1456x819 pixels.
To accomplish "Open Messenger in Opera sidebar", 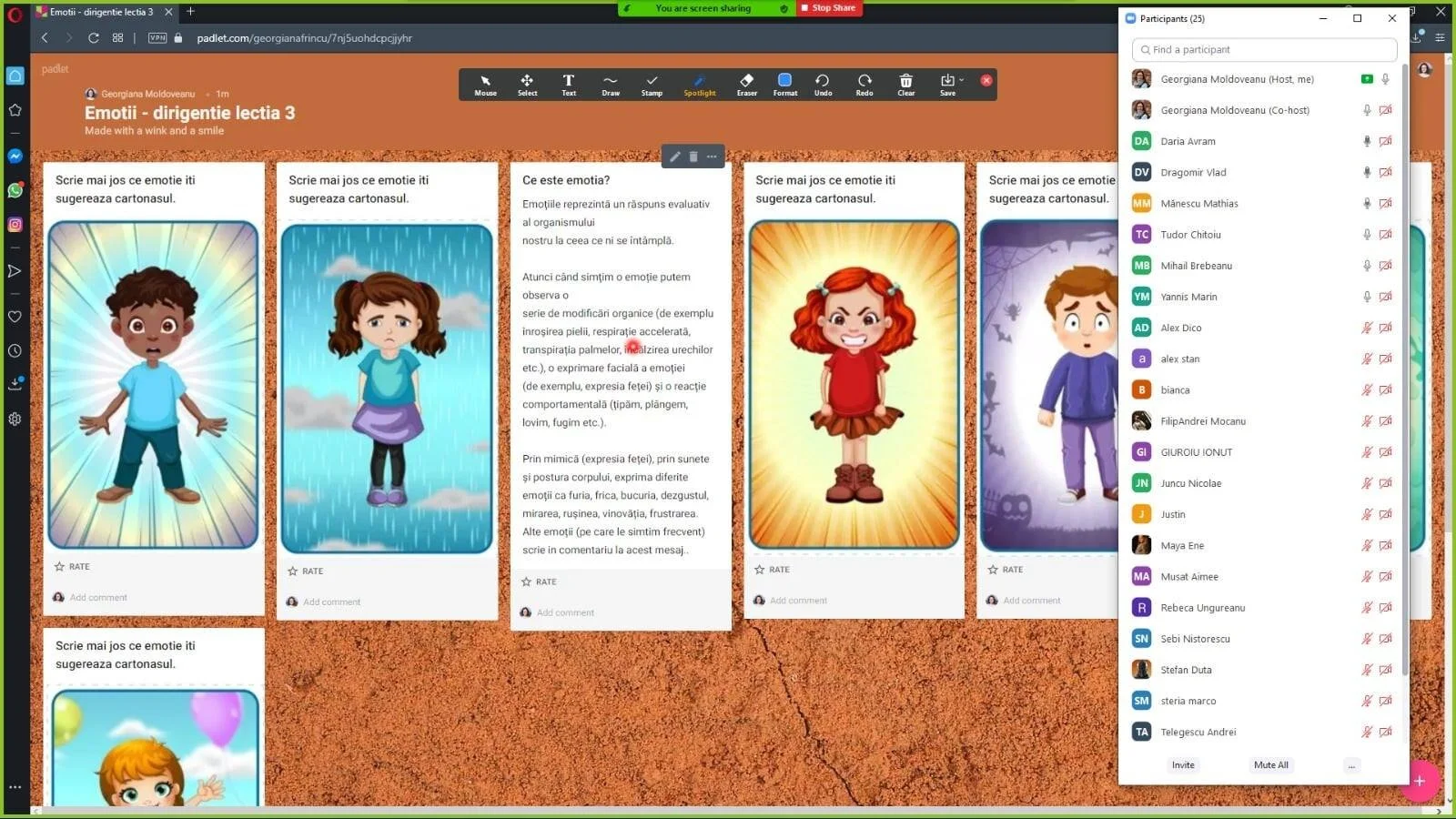I will (x=15, y=157).
